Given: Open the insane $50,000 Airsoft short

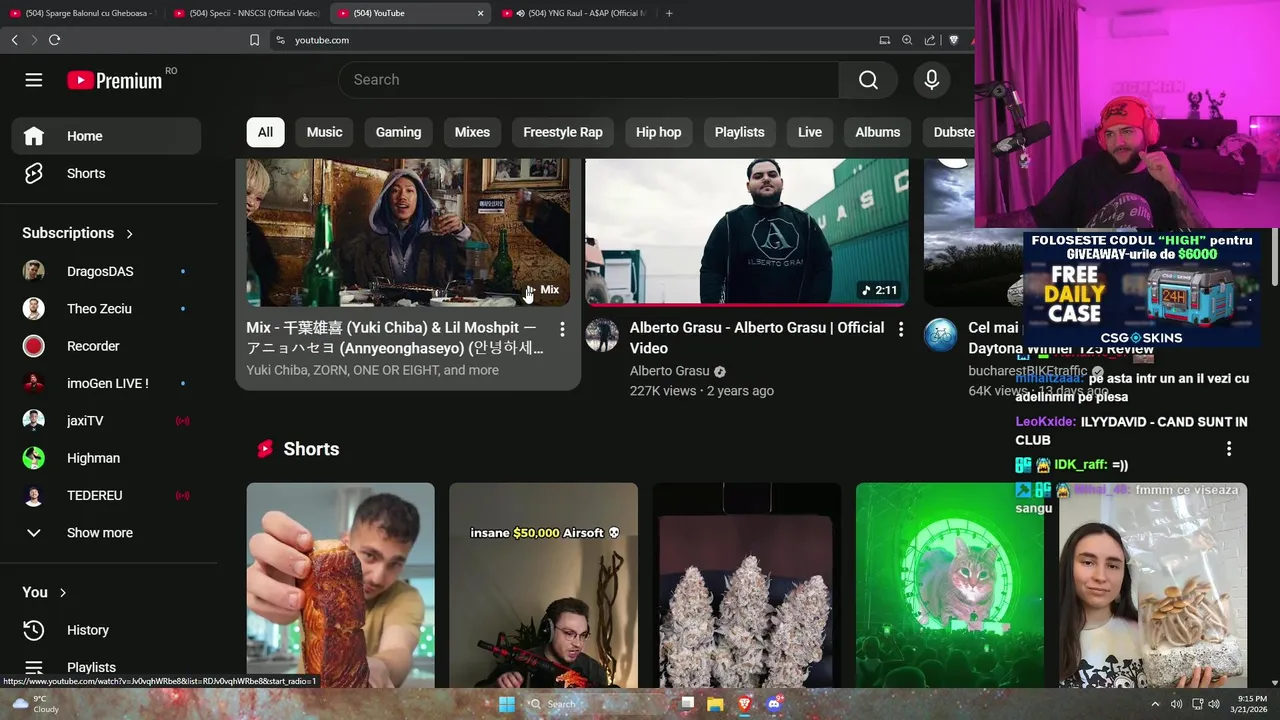Looking at the screenshot, I should (543, 585).
